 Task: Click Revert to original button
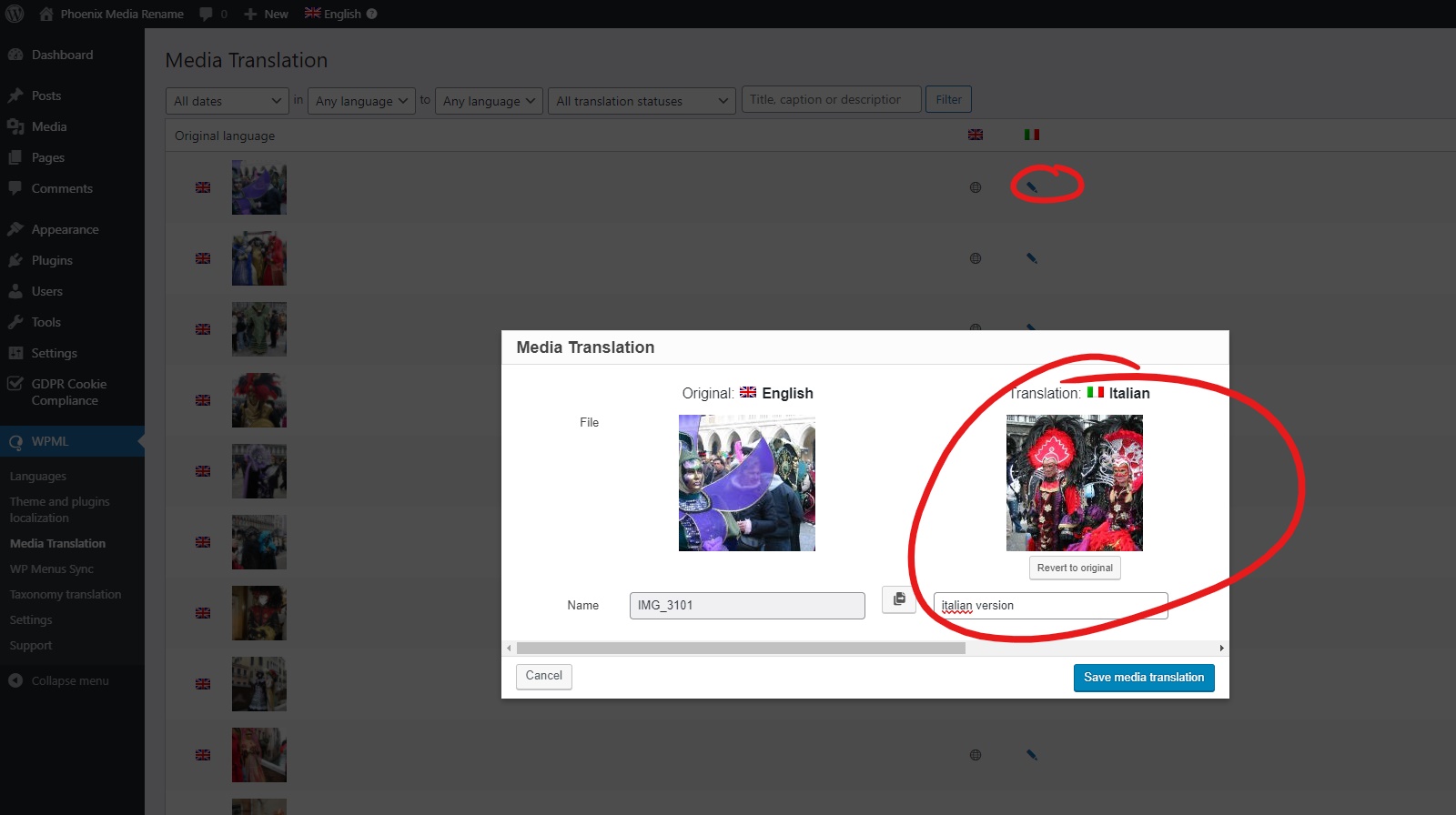coord(1075,568)
